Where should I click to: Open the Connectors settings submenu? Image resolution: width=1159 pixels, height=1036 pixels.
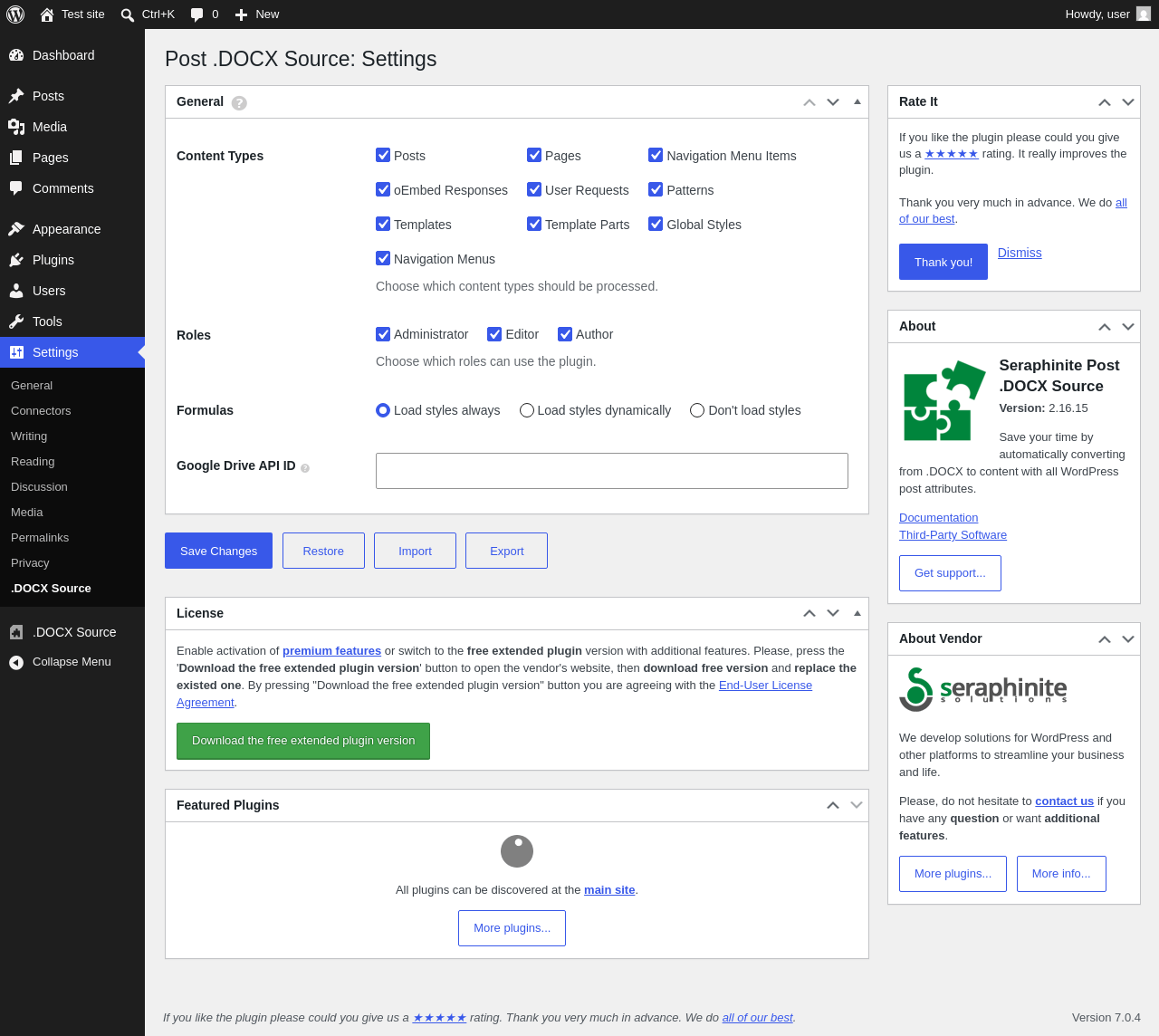coord(41,411)
